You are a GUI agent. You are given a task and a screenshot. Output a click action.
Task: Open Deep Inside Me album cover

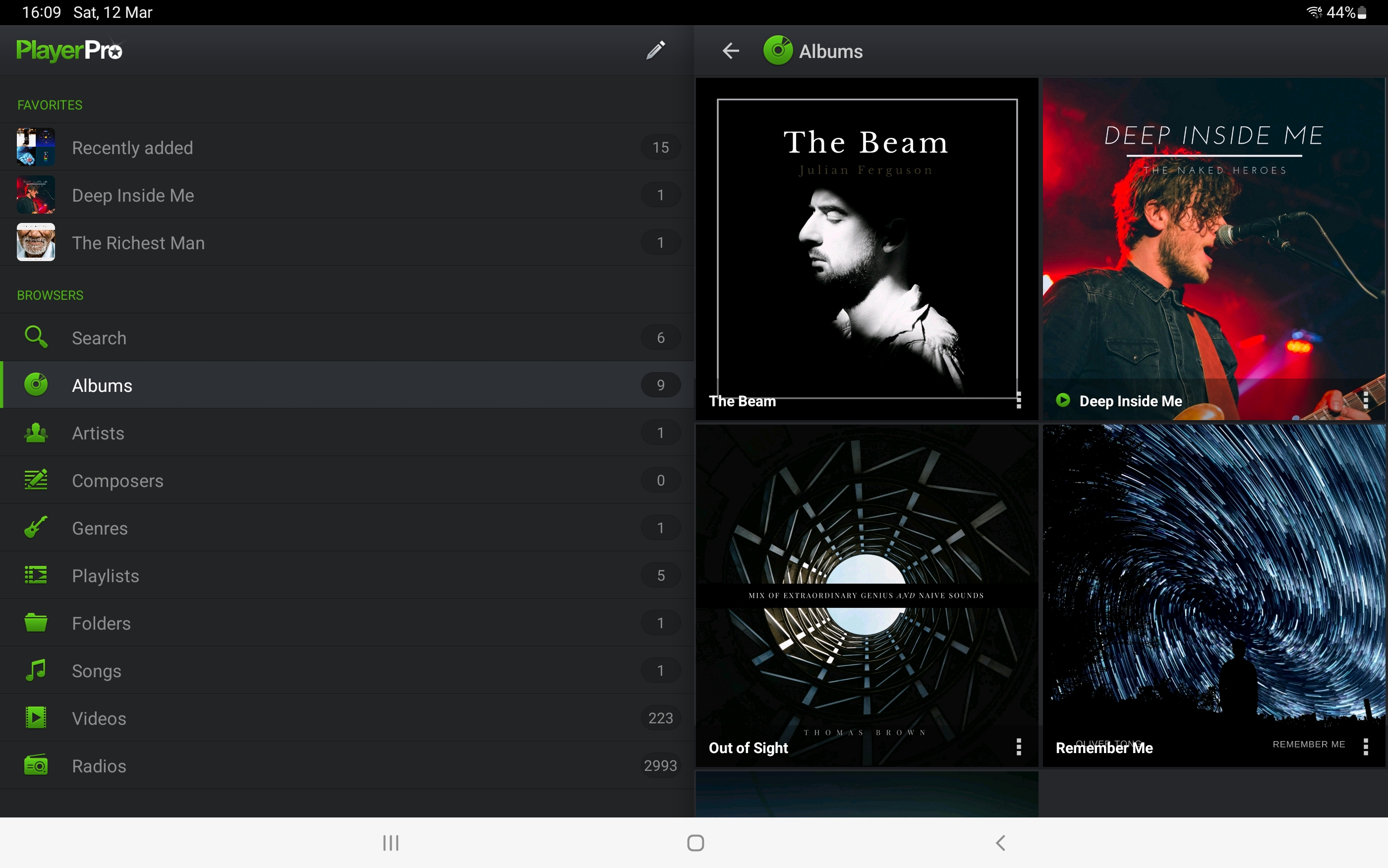1214,249
